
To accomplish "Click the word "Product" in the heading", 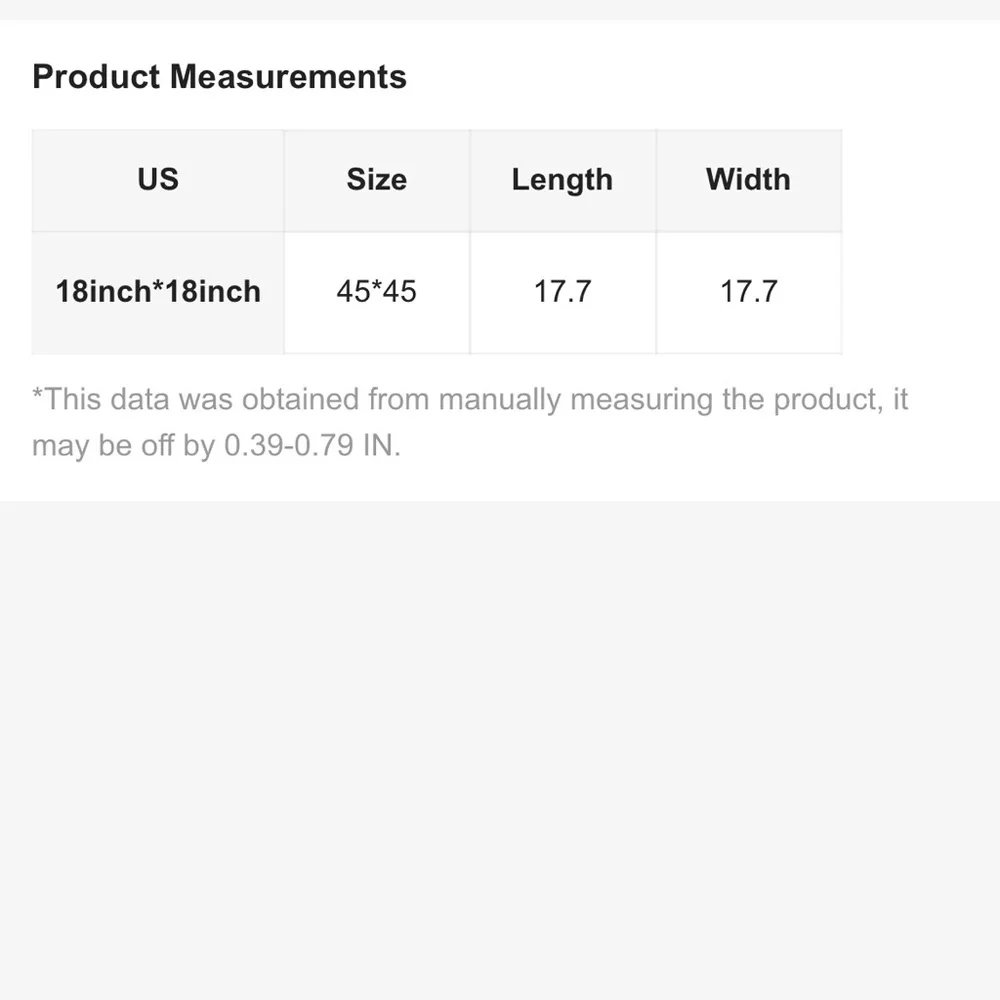I will tap(96, 77).
